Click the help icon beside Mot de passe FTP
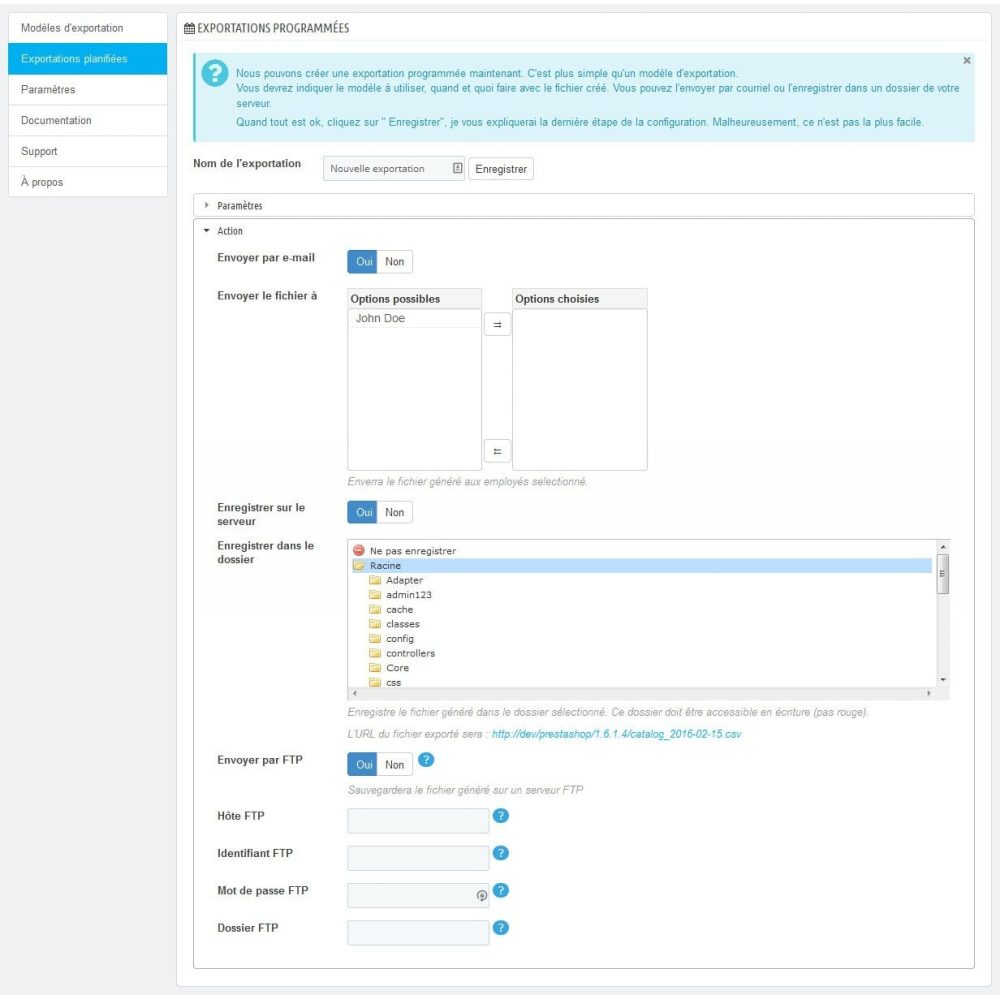This screenshot has width=1000, height=1000. [499, 891]
